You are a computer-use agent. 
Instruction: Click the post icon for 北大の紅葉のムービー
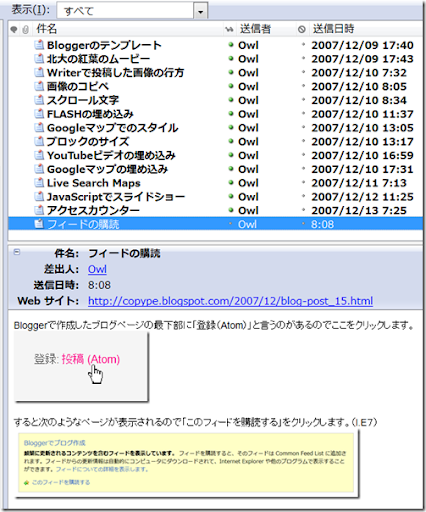39,59
